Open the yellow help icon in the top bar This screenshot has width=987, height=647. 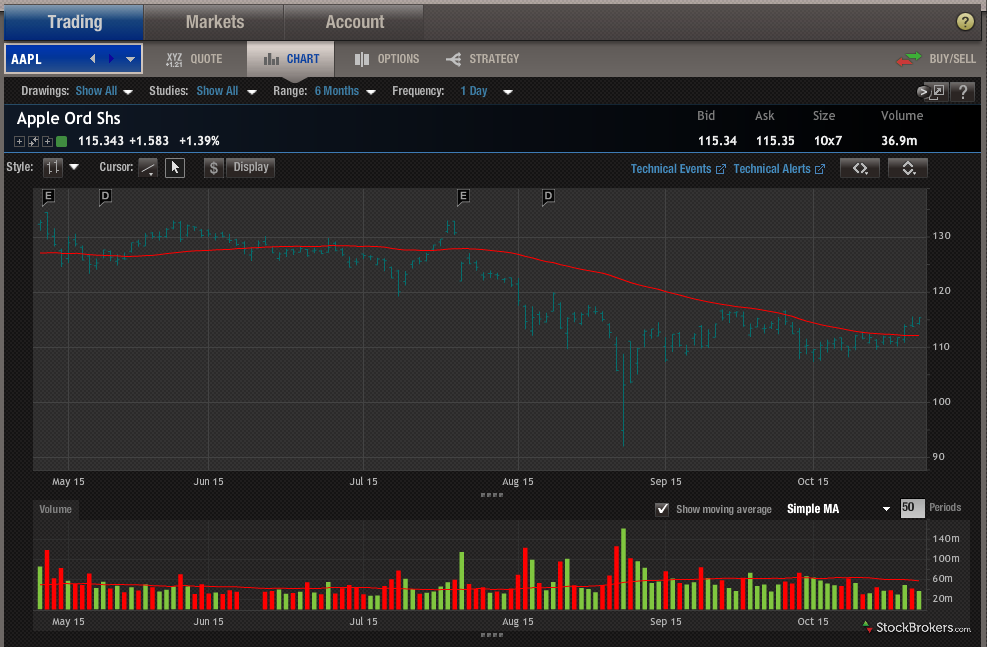tap(964, 22)
